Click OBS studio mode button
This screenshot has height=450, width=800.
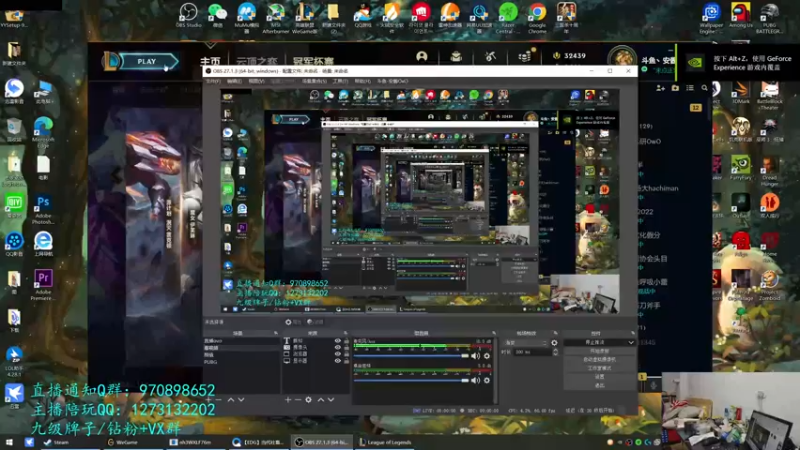click(599, 368)
